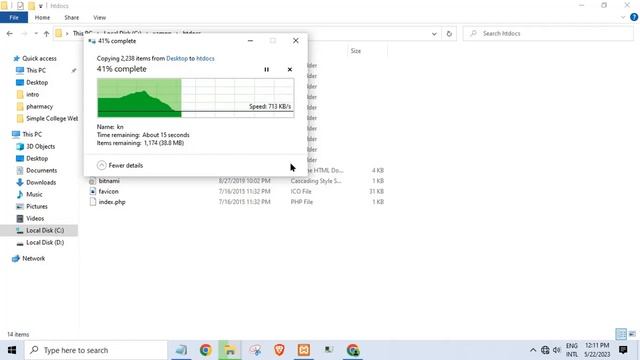Open the ENG INTL language switcher
The width and height of the screenshot is (640, 360).
point(571,350)
